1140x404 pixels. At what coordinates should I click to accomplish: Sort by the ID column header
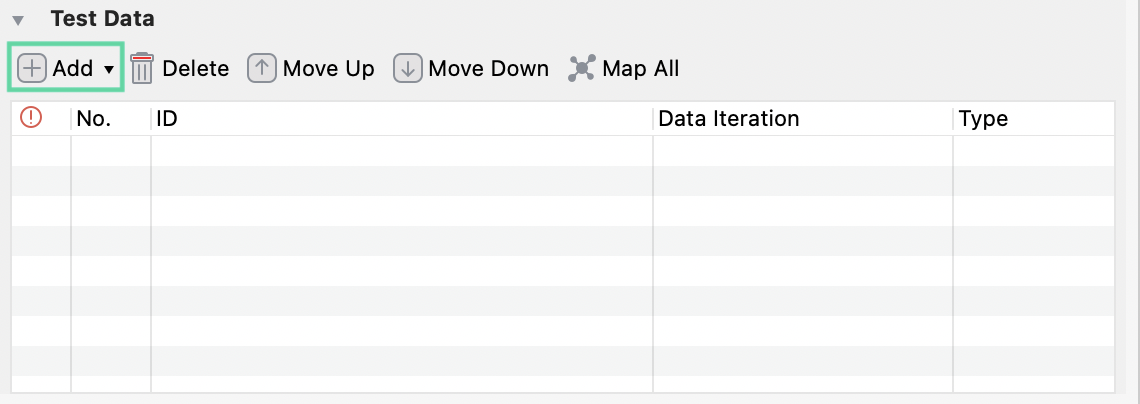pos(168,119)
